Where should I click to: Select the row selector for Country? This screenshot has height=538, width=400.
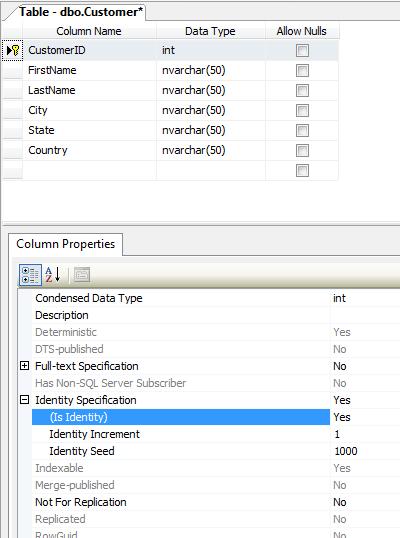(x=12, y=150)
